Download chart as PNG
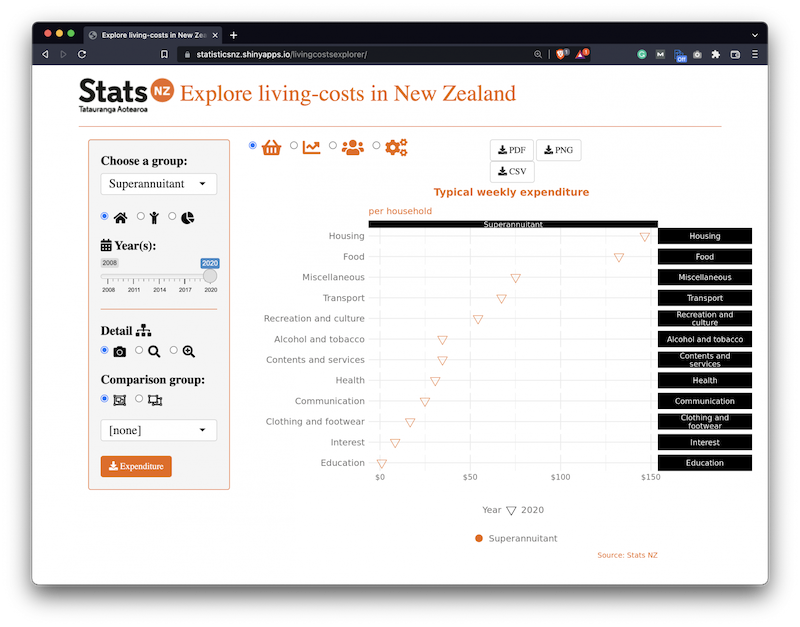Screen dimensions: 800x627 coord(559,150)
